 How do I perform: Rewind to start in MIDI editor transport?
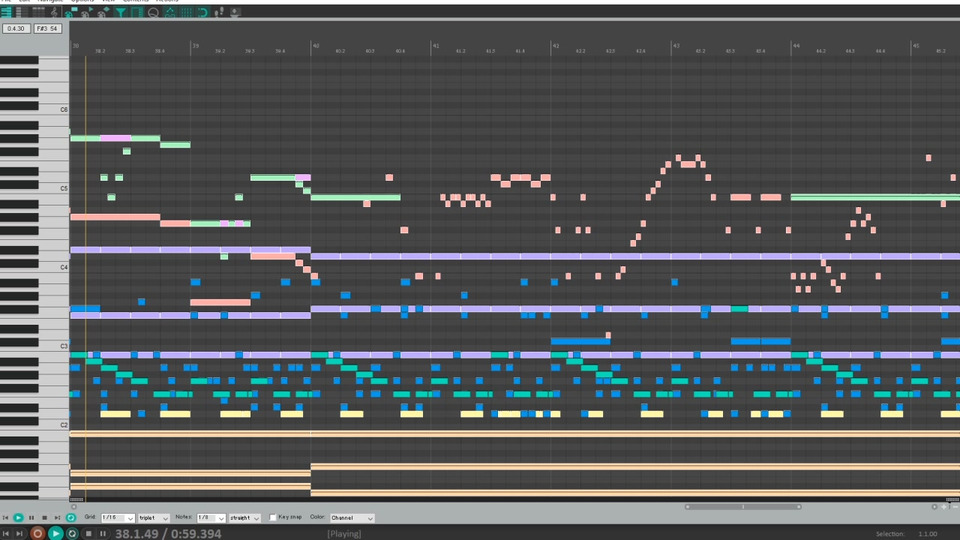pos(6,518)
